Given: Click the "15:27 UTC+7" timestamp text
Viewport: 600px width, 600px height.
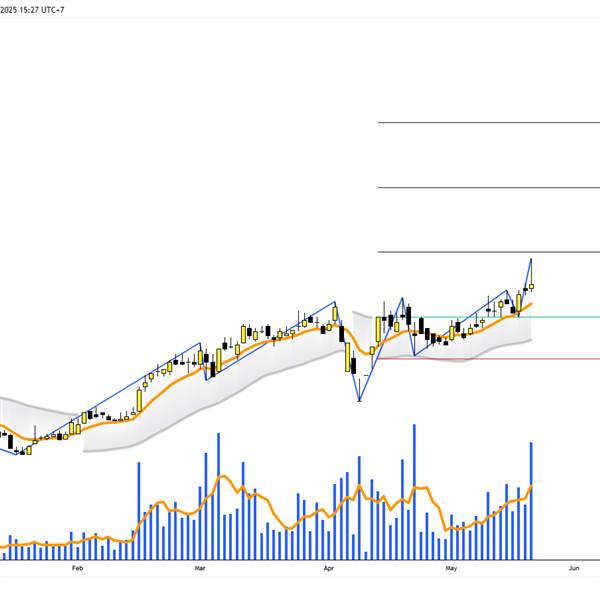Looking at the screenshot, I should click(x=42, y=10).
